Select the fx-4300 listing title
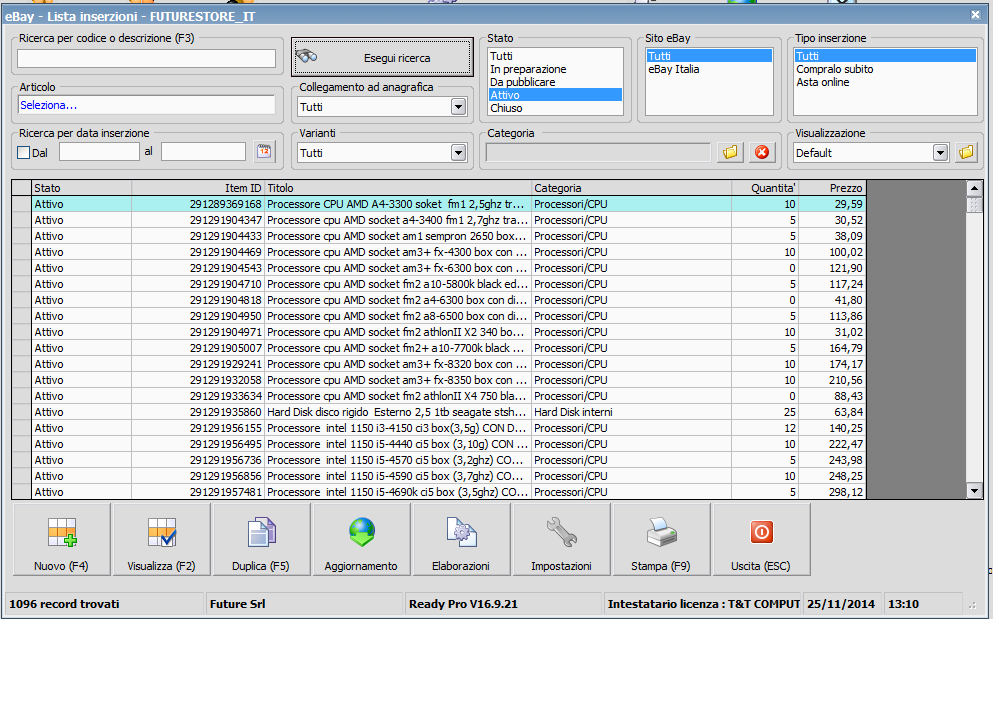The height and width of the screenshot is (719, 993). point(396,252)
